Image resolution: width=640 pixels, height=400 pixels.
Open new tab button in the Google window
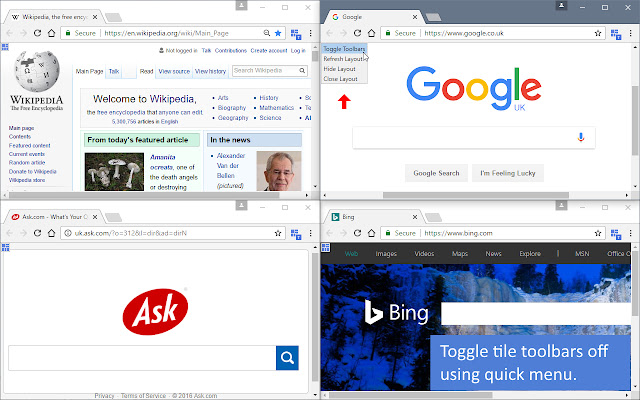click(433, 17)
